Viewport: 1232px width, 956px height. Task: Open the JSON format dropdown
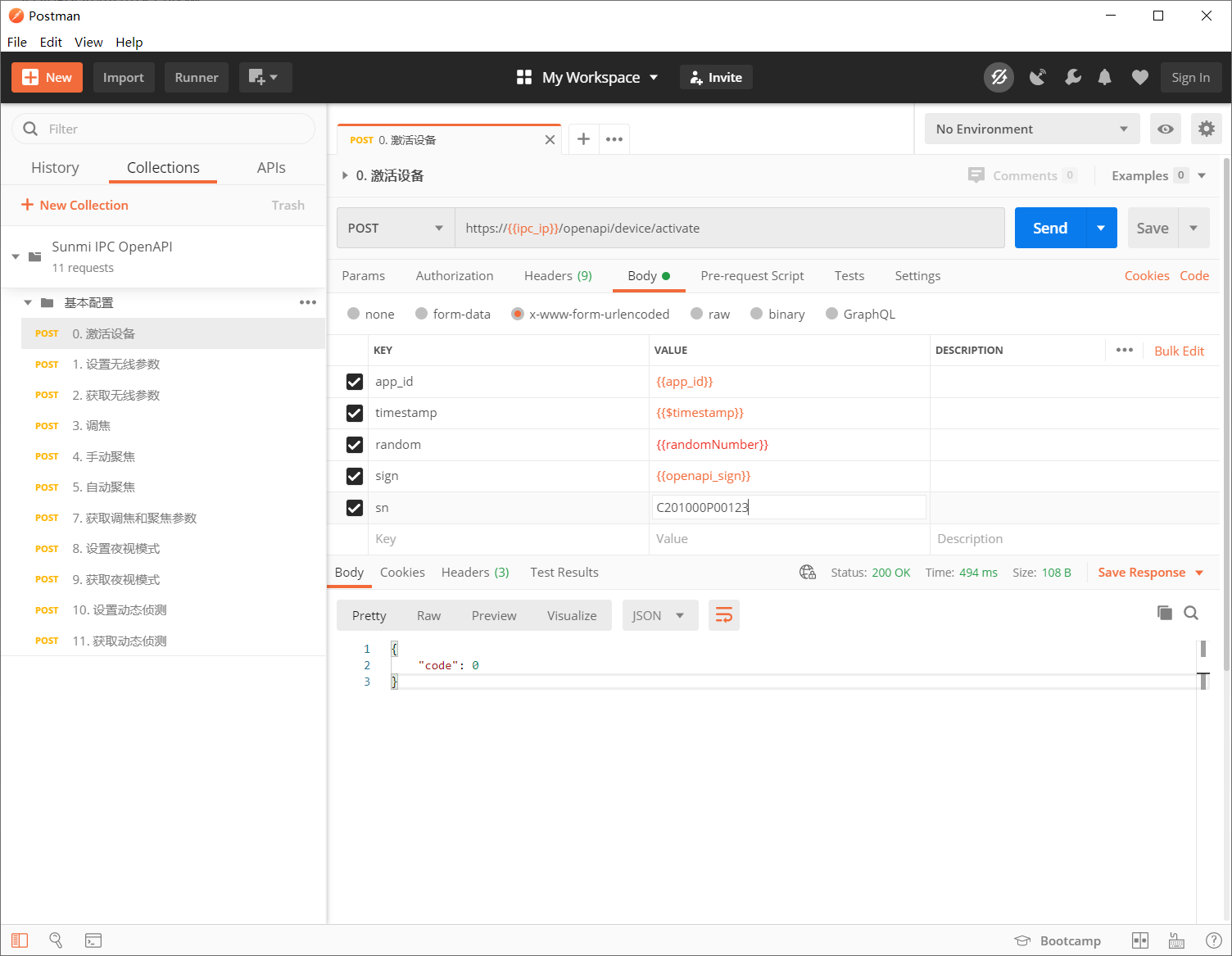660,615
